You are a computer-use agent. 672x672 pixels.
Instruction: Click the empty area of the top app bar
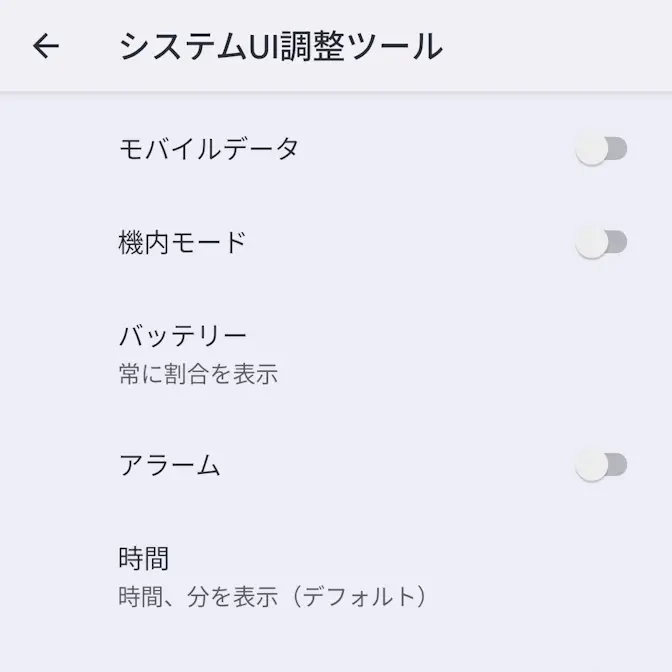(x=560, y=46)
